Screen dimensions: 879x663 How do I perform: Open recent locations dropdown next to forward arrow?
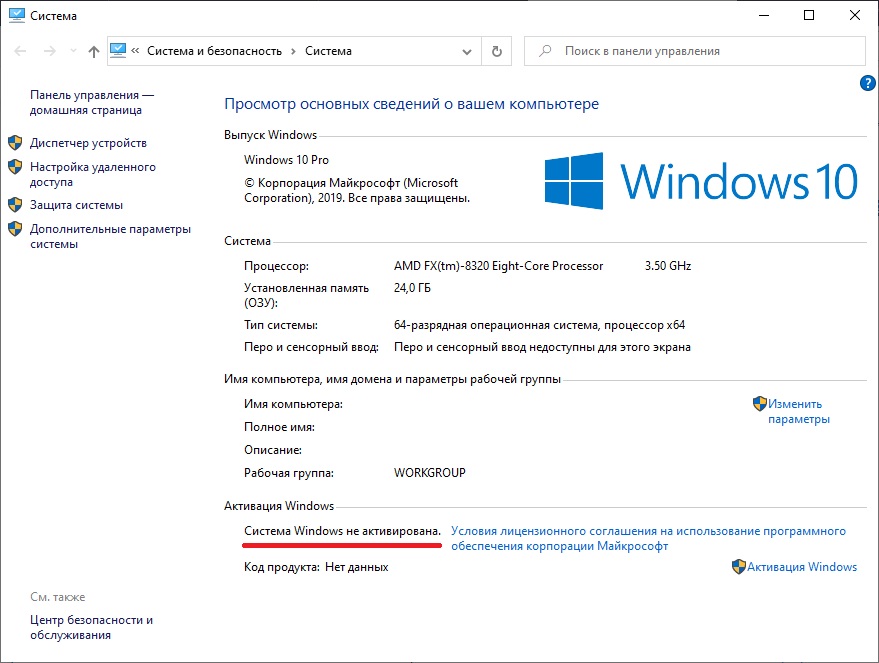click(x=73, y=51)
